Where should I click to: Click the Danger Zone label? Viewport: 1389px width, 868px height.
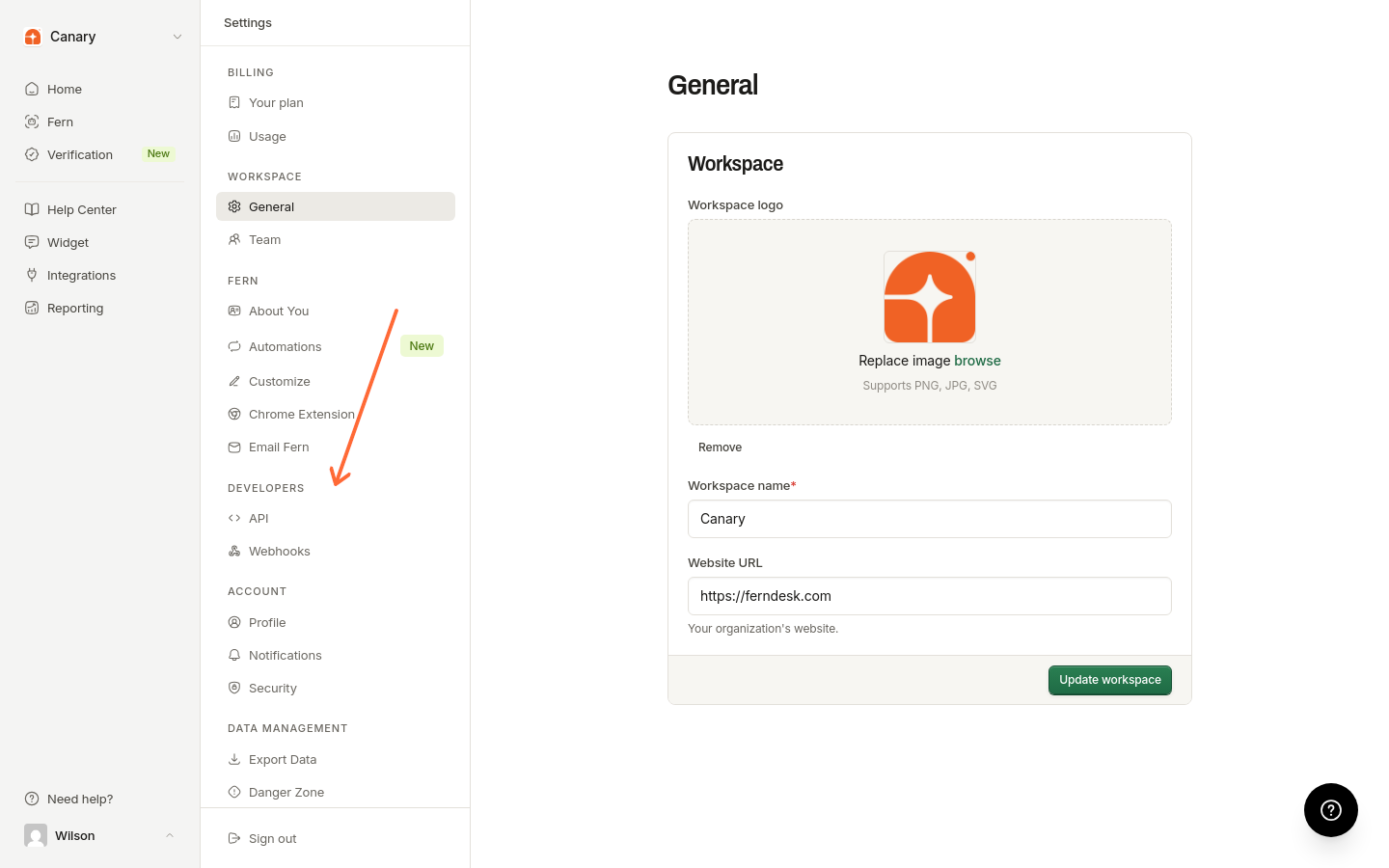click(286, 792)
